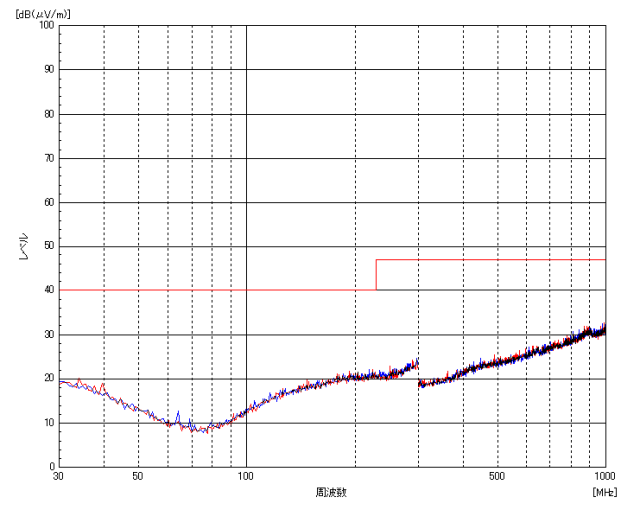
Task: Click the 40 tick label on the y-axis
Action: pyautogui.click(x=47, y=290)
